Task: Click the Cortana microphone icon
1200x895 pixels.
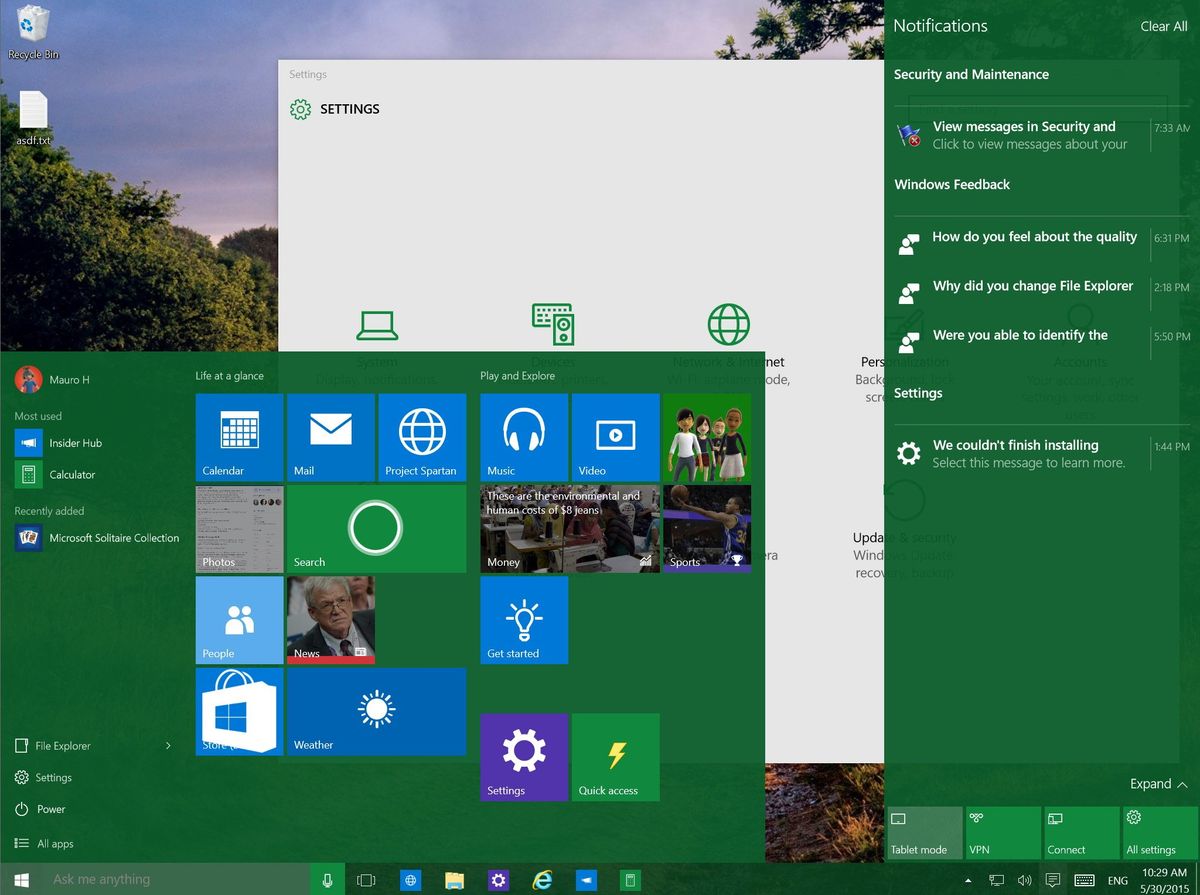Action: tap(328, 879)
